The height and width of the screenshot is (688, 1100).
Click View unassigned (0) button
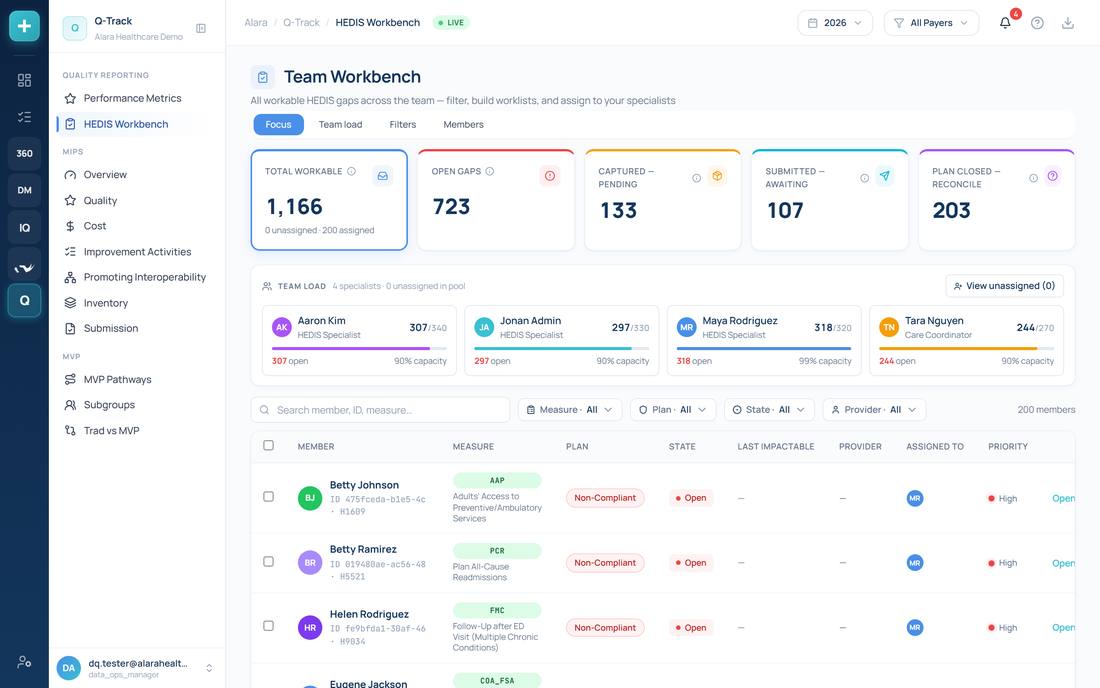[1005, 285]
